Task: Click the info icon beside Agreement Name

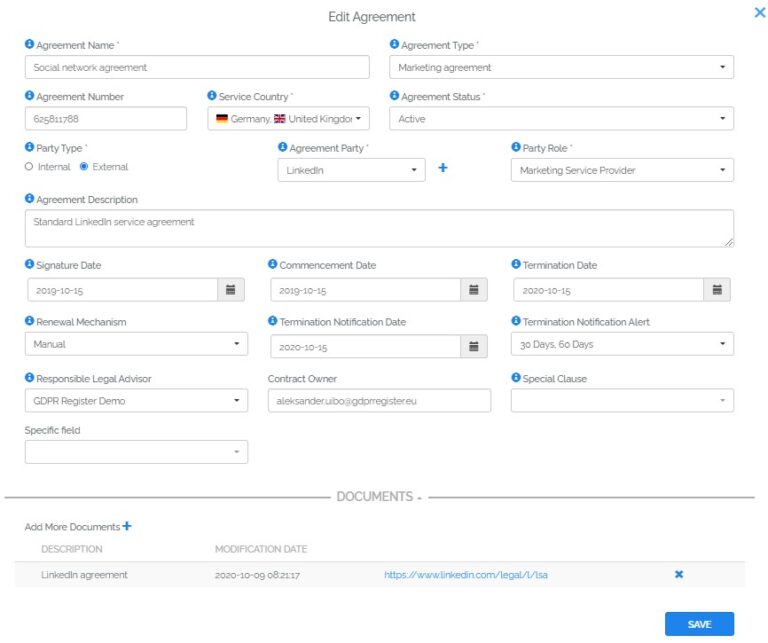Action: pos(29,45)
